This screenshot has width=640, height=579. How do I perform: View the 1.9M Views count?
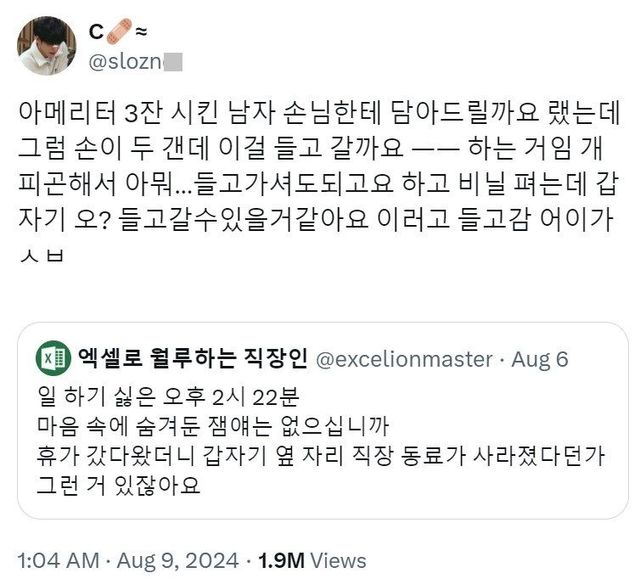point(312,560)
